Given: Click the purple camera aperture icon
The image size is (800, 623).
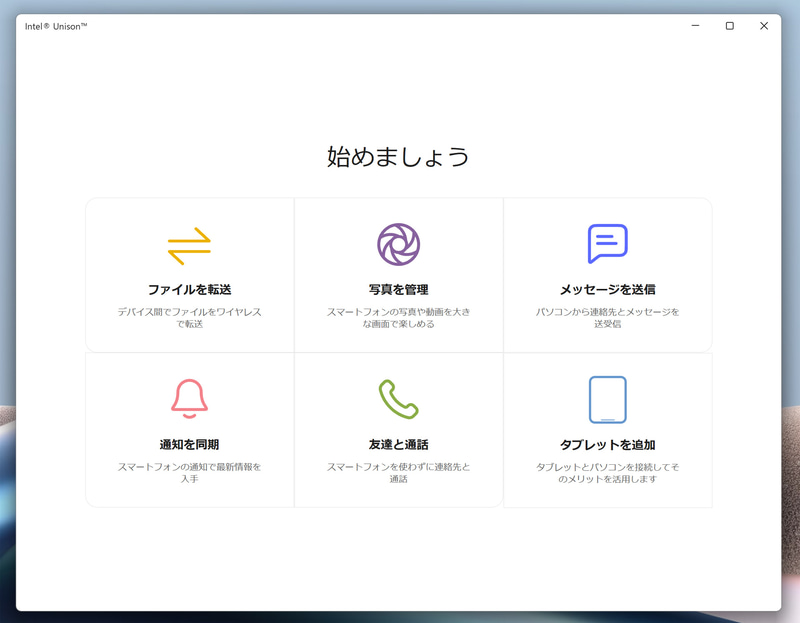Looking at the screenshot, I should 398,242.
